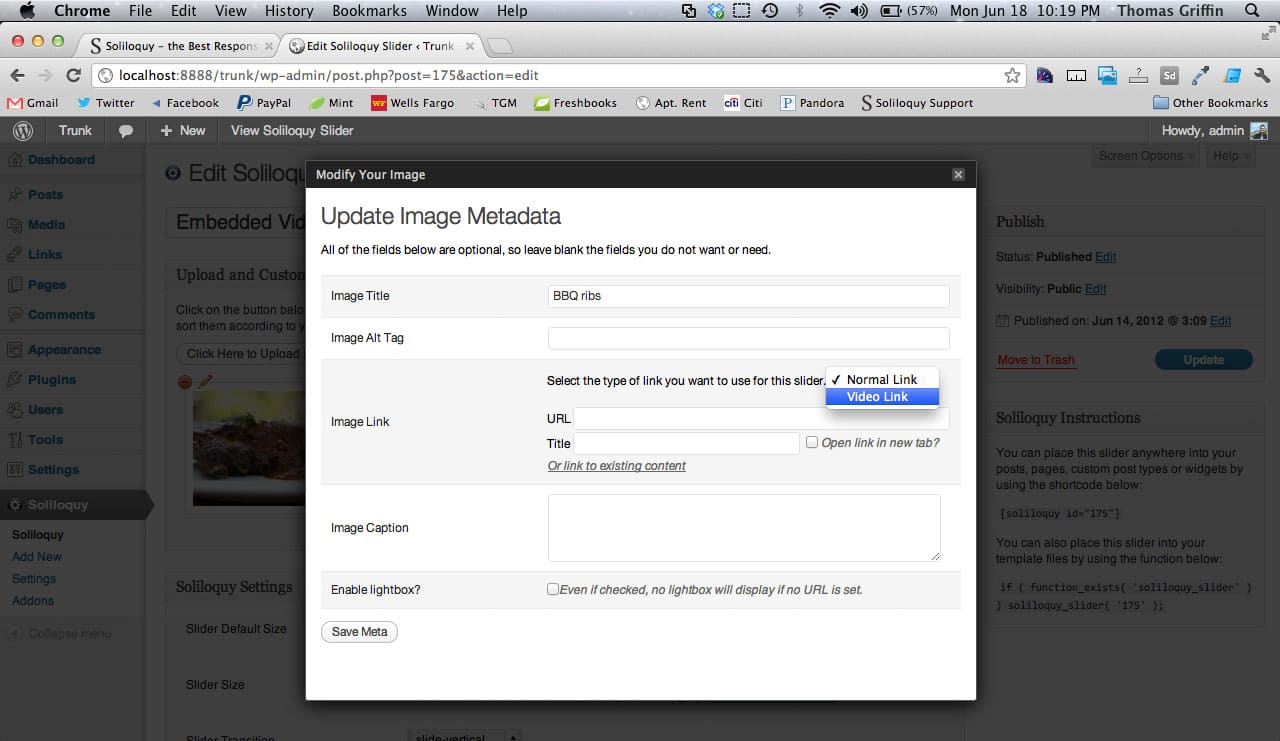Click the Image Alt Tag field
Image resolution: width=1280 pixels, height=741 pixels.
pyautogui.click(x=748, y=338)
